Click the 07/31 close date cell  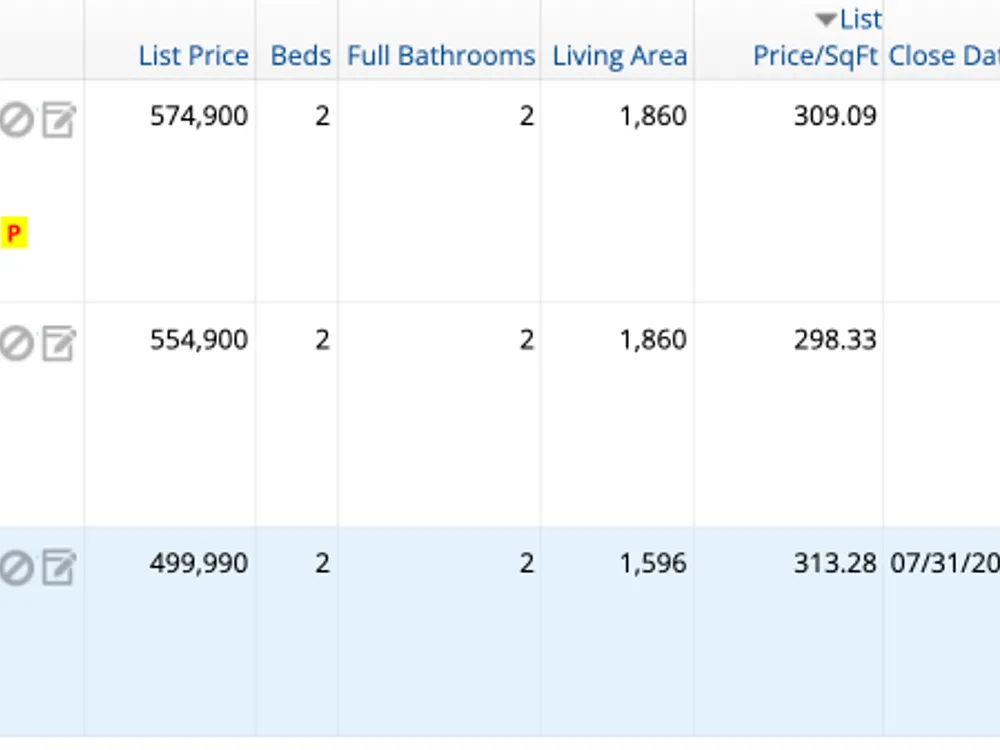pos(945,564)
